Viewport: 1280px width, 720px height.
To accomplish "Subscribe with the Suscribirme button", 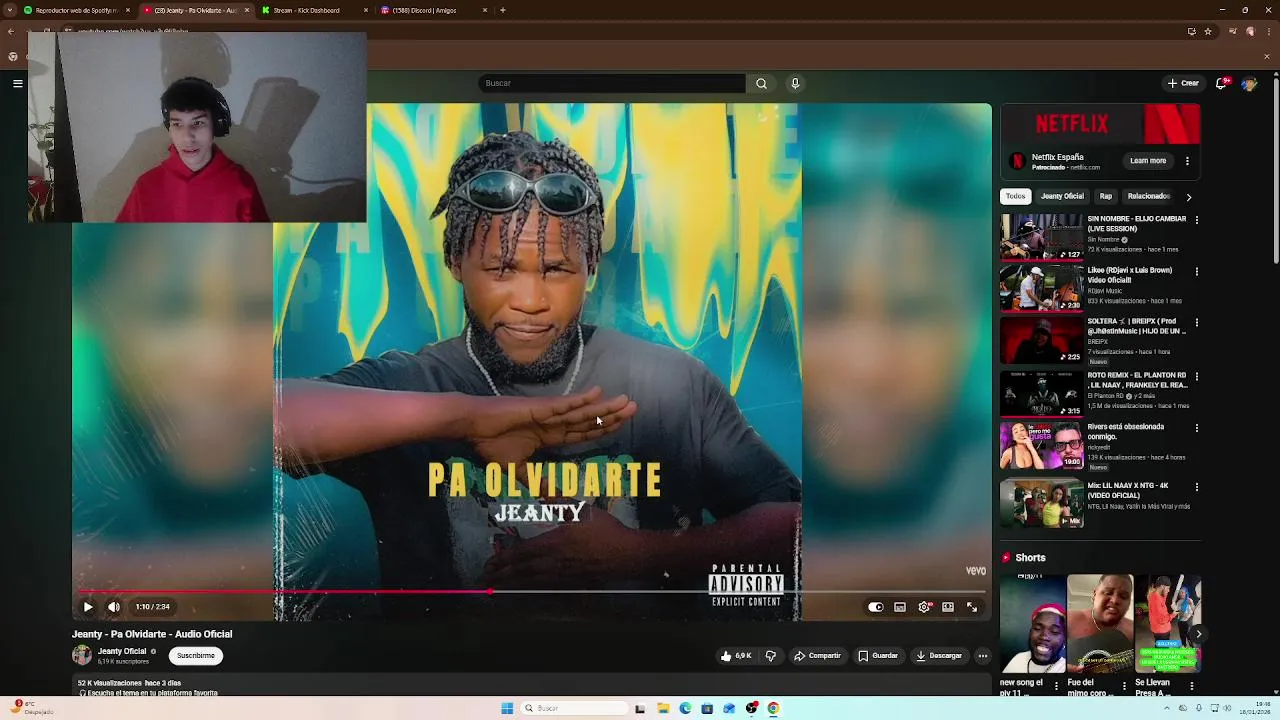I will (x=196, y=656).
